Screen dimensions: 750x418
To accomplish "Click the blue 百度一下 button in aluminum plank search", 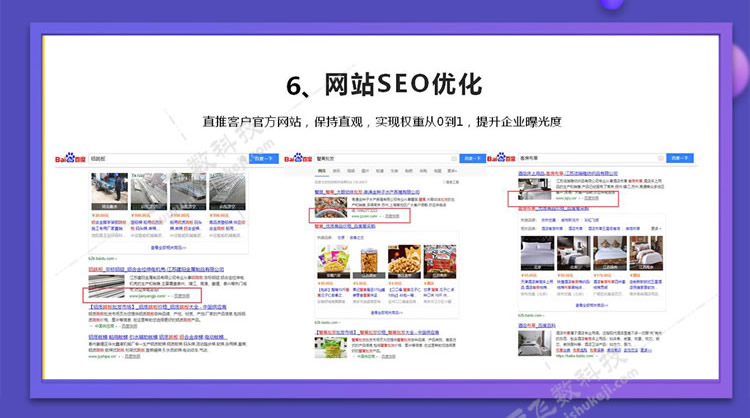I will point(264,158).
